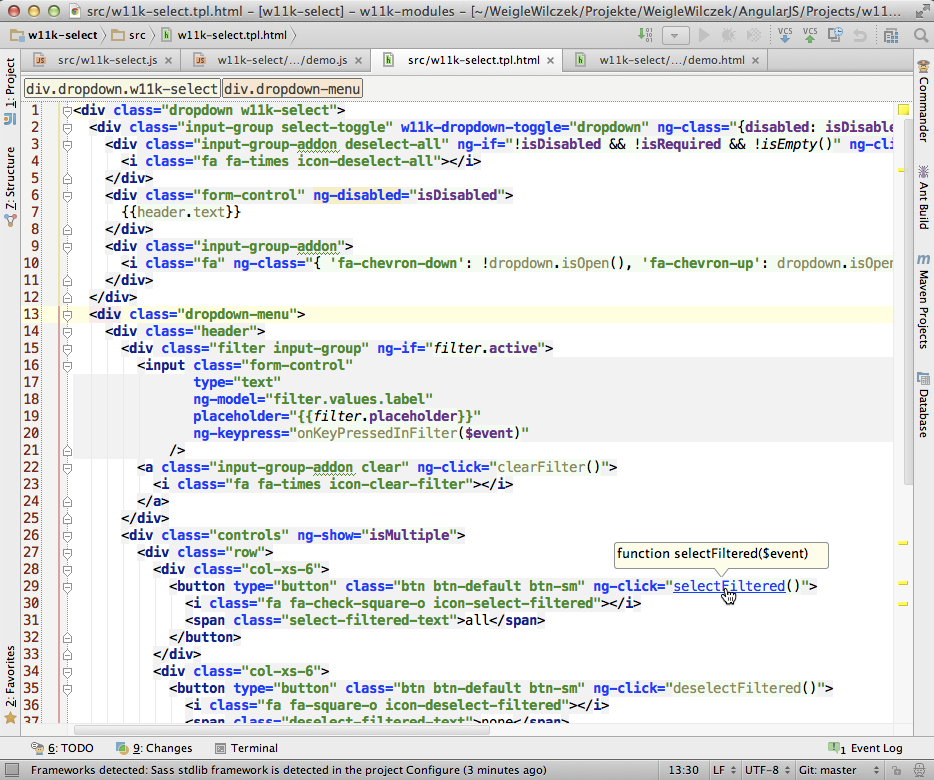Close the src/w11k-select.js tab

(169, 61)
